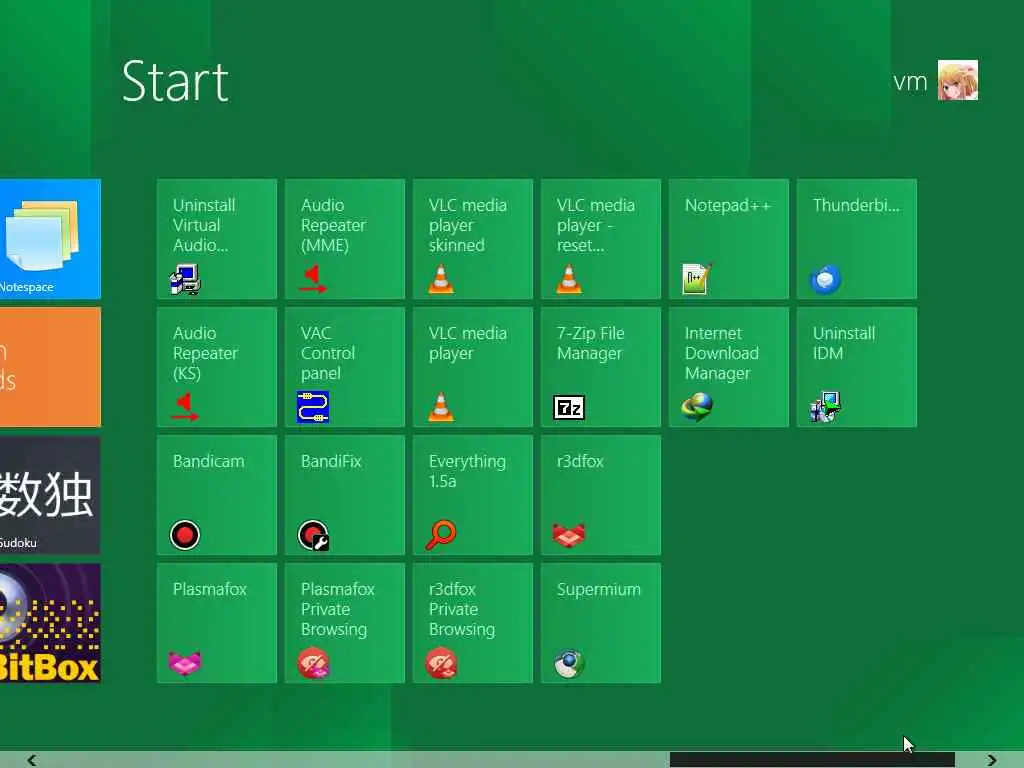Open the Sudoku game tile

50,495
